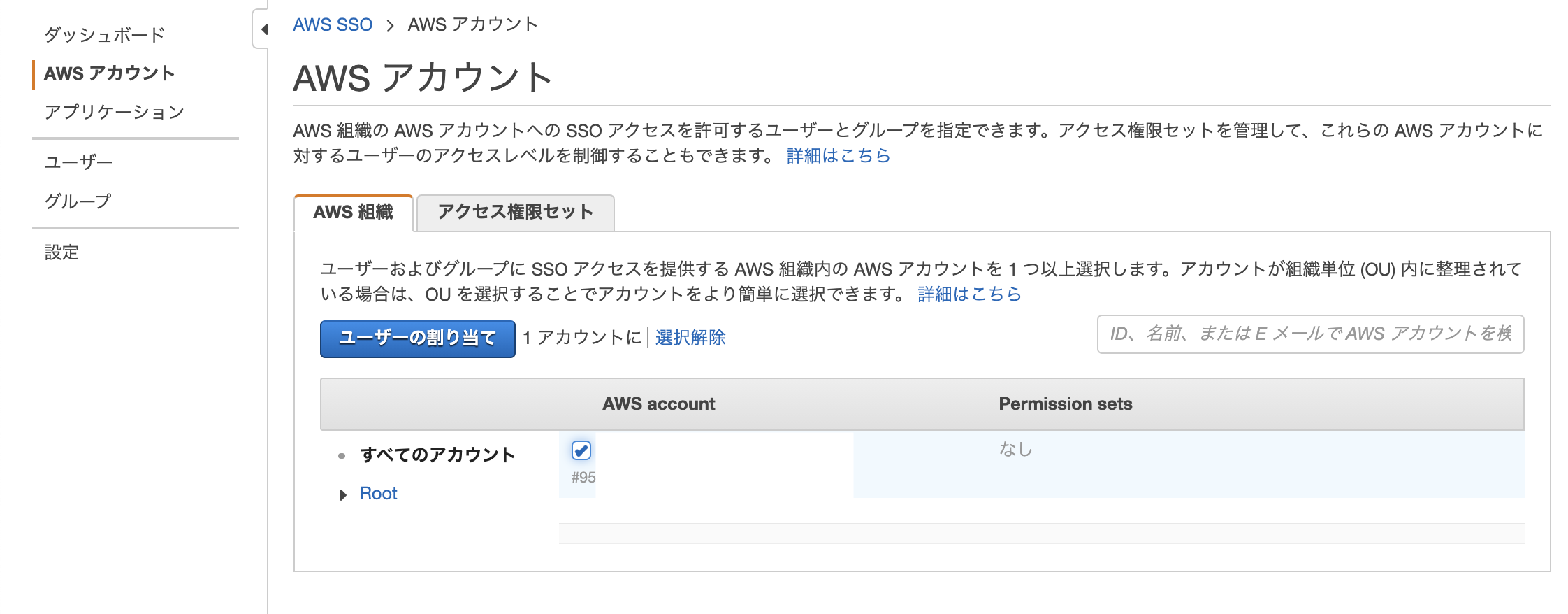This screenshot has width=1568, height=614.
Task: Click AWS アカウント breadcrumb text
Action: [x=473, y=24]
